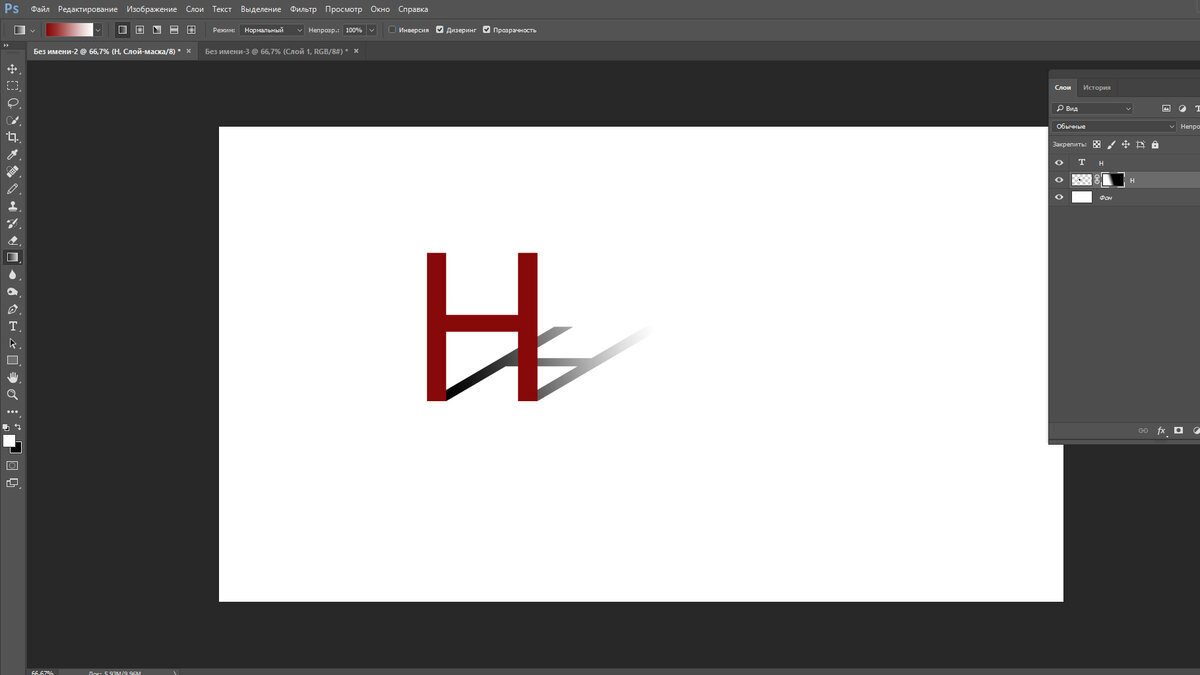Screen dimensions: 1200x675
Task: Select the Zoom tool
Action: (x=13, y=394)
